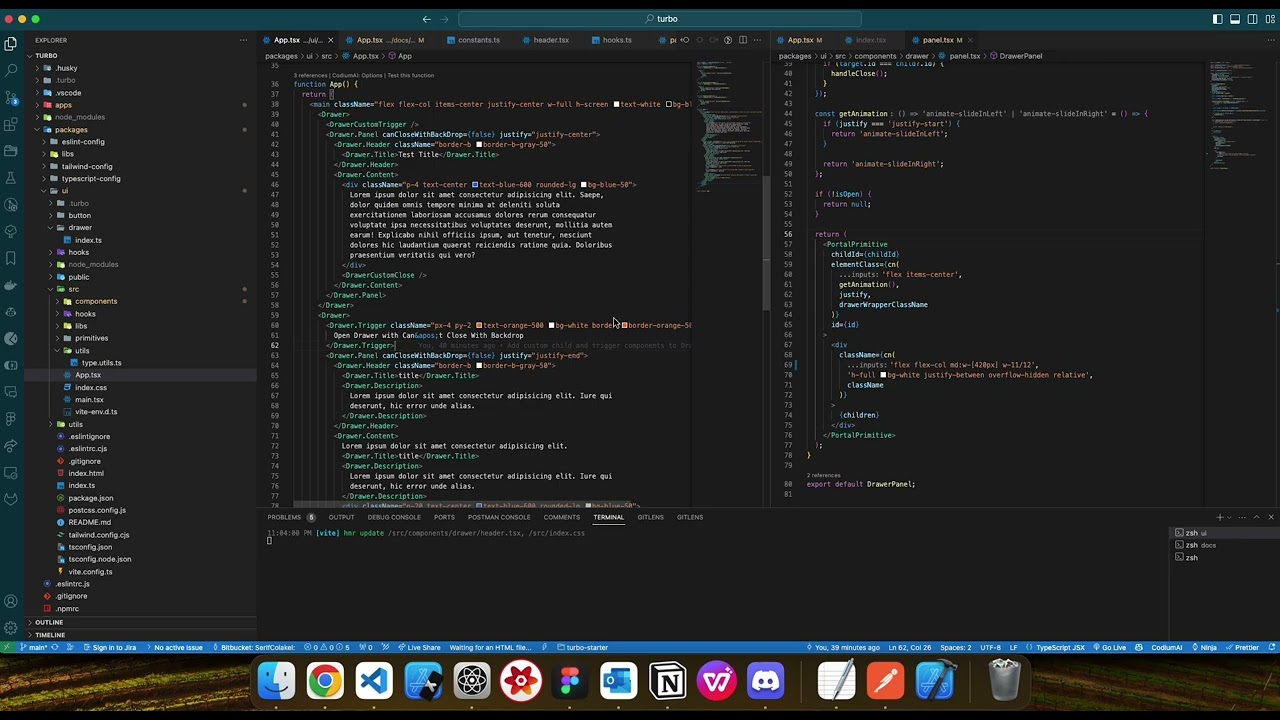Open Explorer views more actions ellipsis
The width and height of the screenshot is (1280, 720).
pos(243,40)
